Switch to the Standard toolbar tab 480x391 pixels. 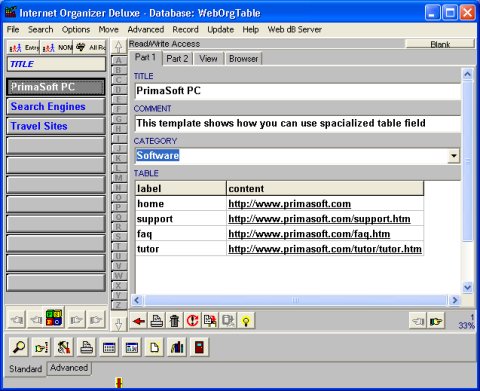(x=26, y=369)
